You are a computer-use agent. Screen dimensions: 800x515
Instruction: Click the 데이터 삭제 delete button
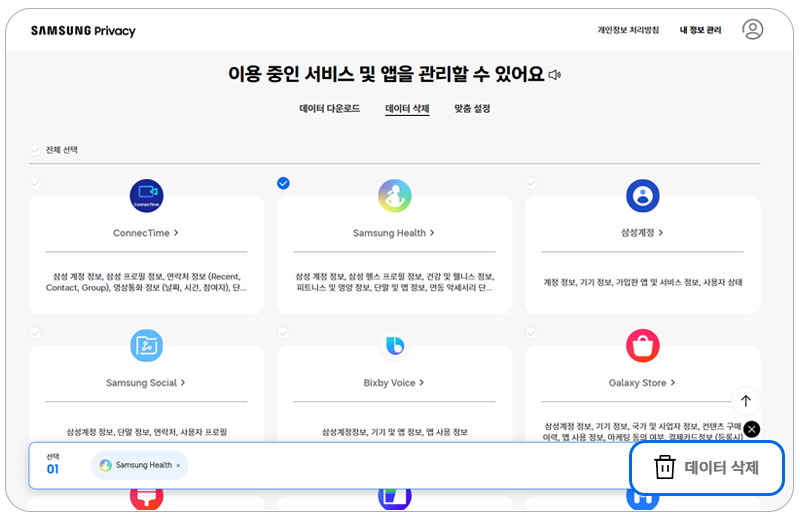click(x=707, y=468)
